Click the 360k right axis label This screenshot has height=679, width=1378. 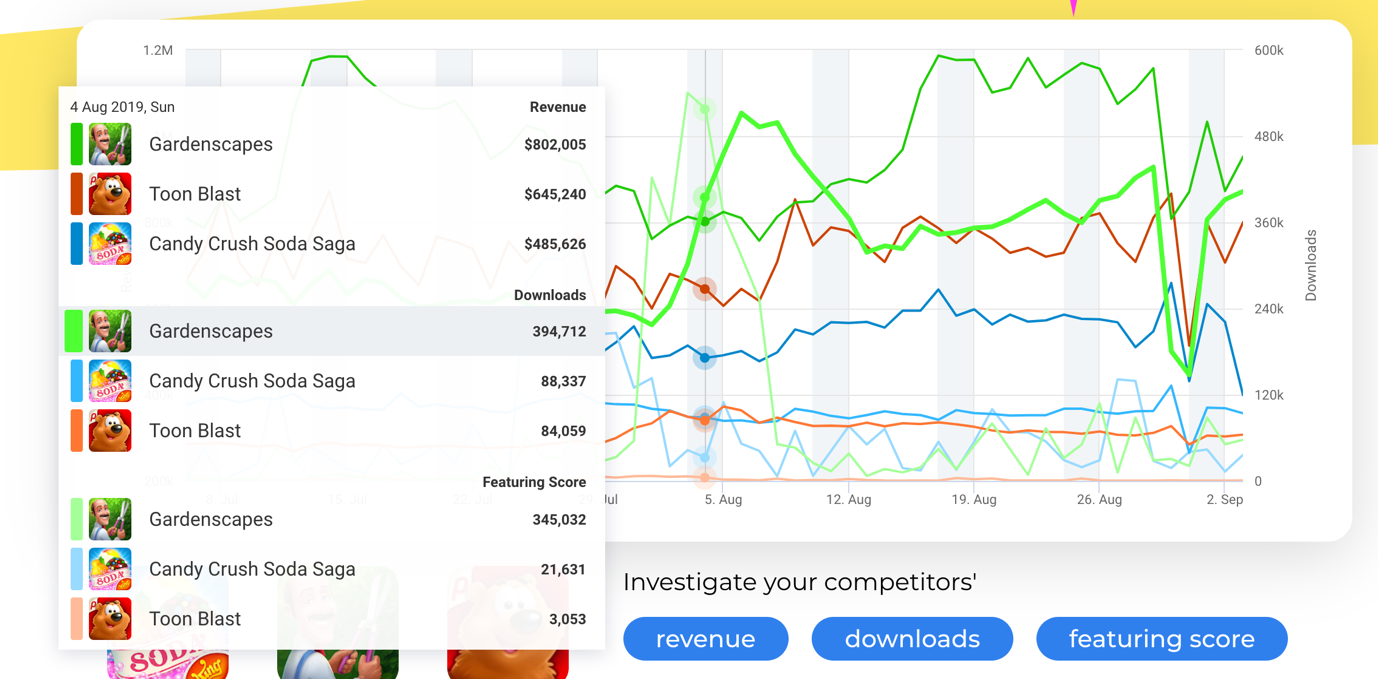click(1269, 223)
